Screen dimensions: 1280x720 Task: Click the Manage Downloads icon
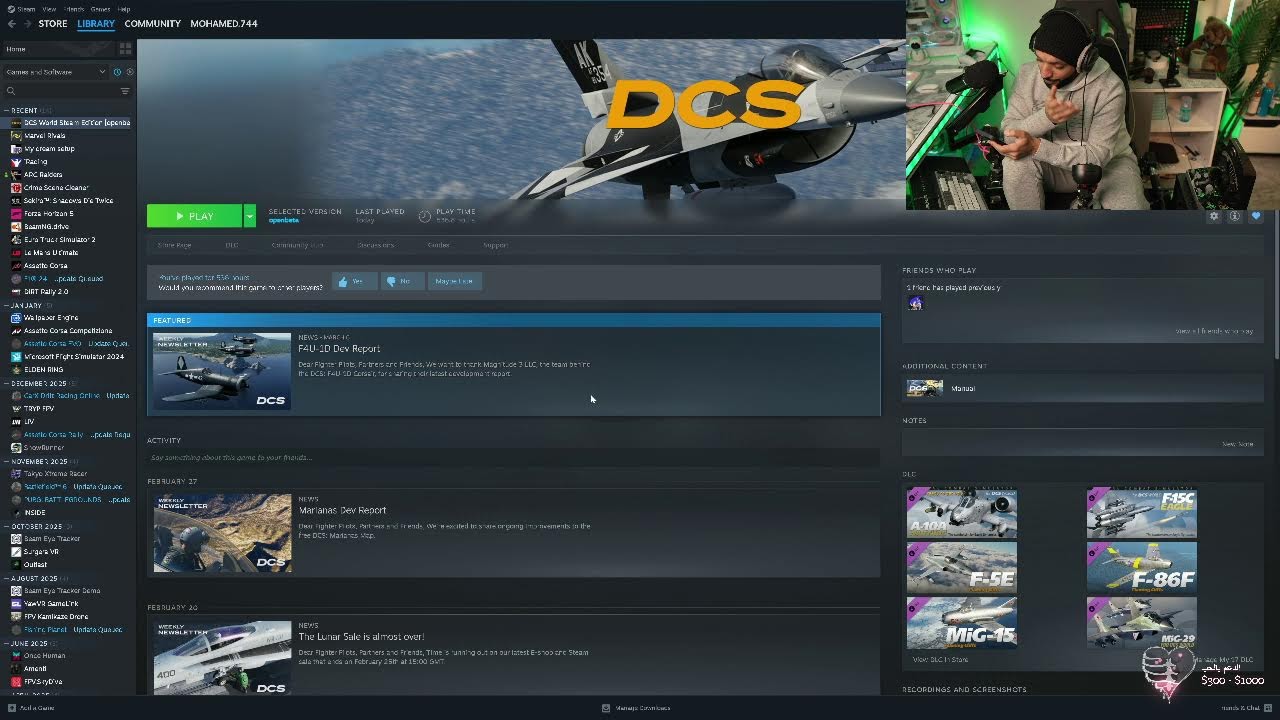(606, 708)
